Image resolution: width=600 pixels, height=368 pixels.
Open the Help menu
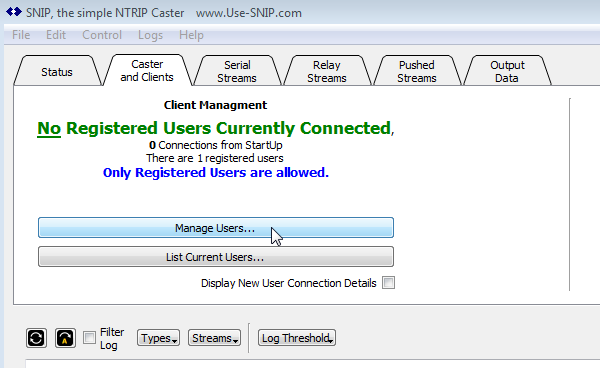pos(191,35)
